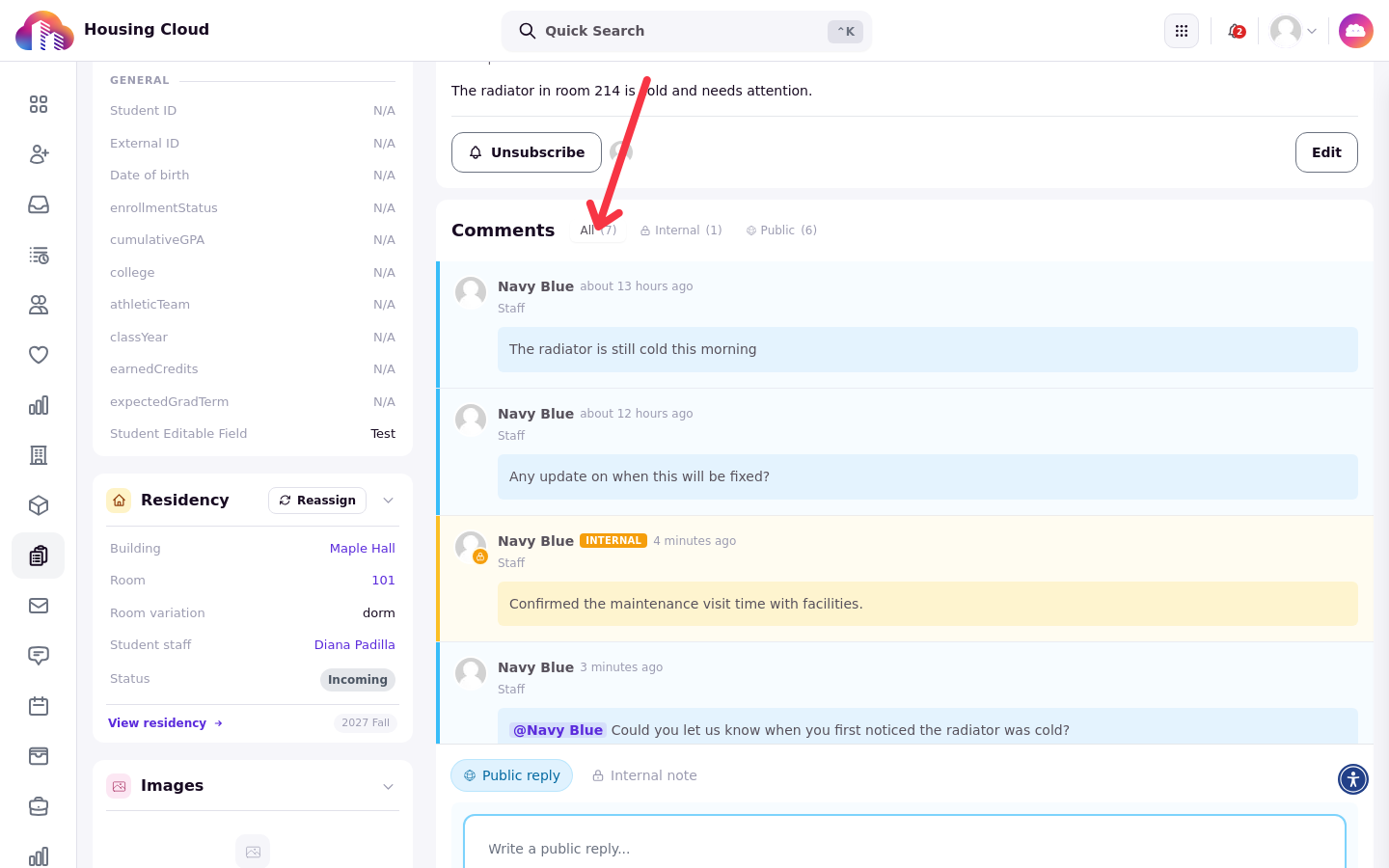1389x868 pixels.
Task: Open the Maple Hall building link
Action: tap(363, 549)
